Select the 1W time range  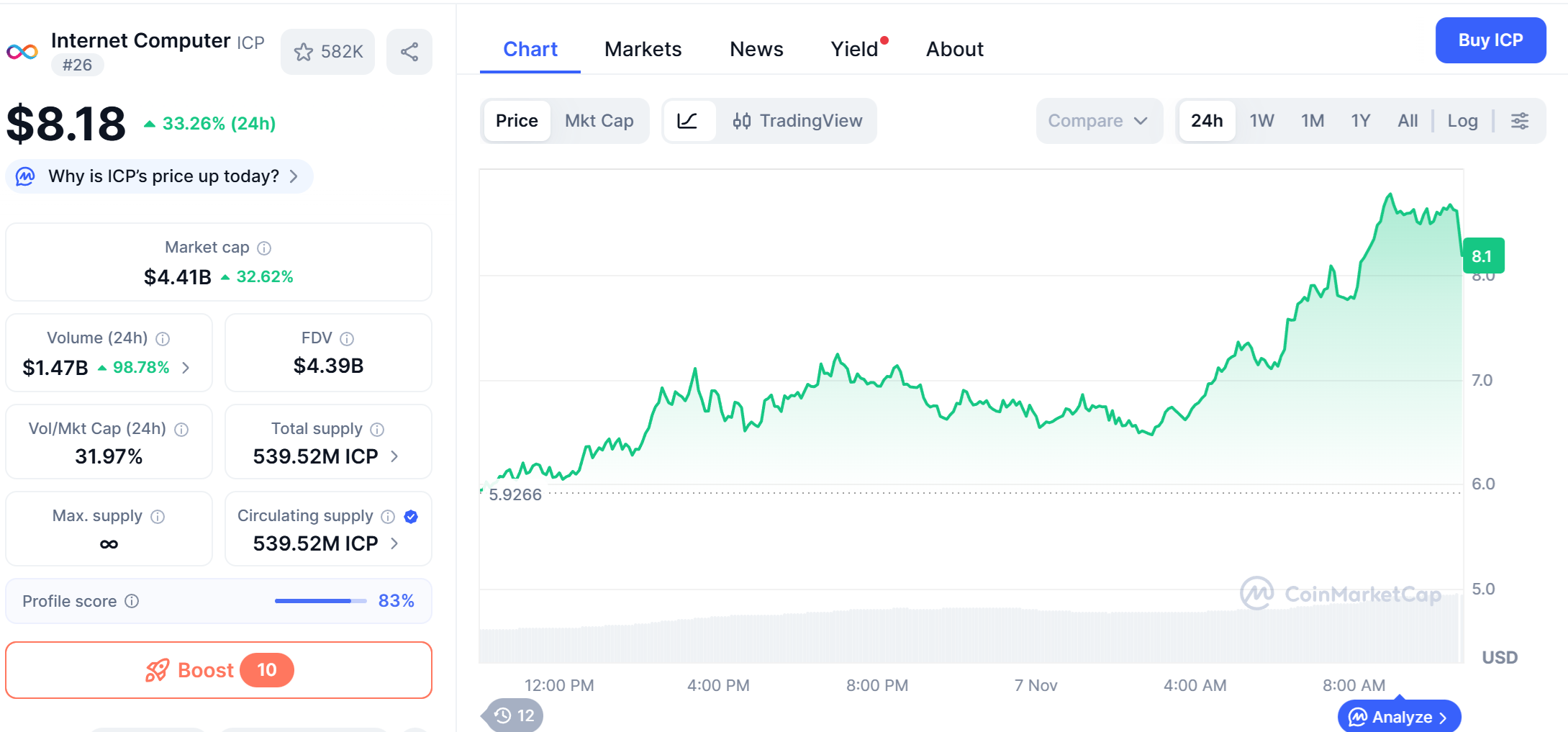click(x=1261, y=121)
